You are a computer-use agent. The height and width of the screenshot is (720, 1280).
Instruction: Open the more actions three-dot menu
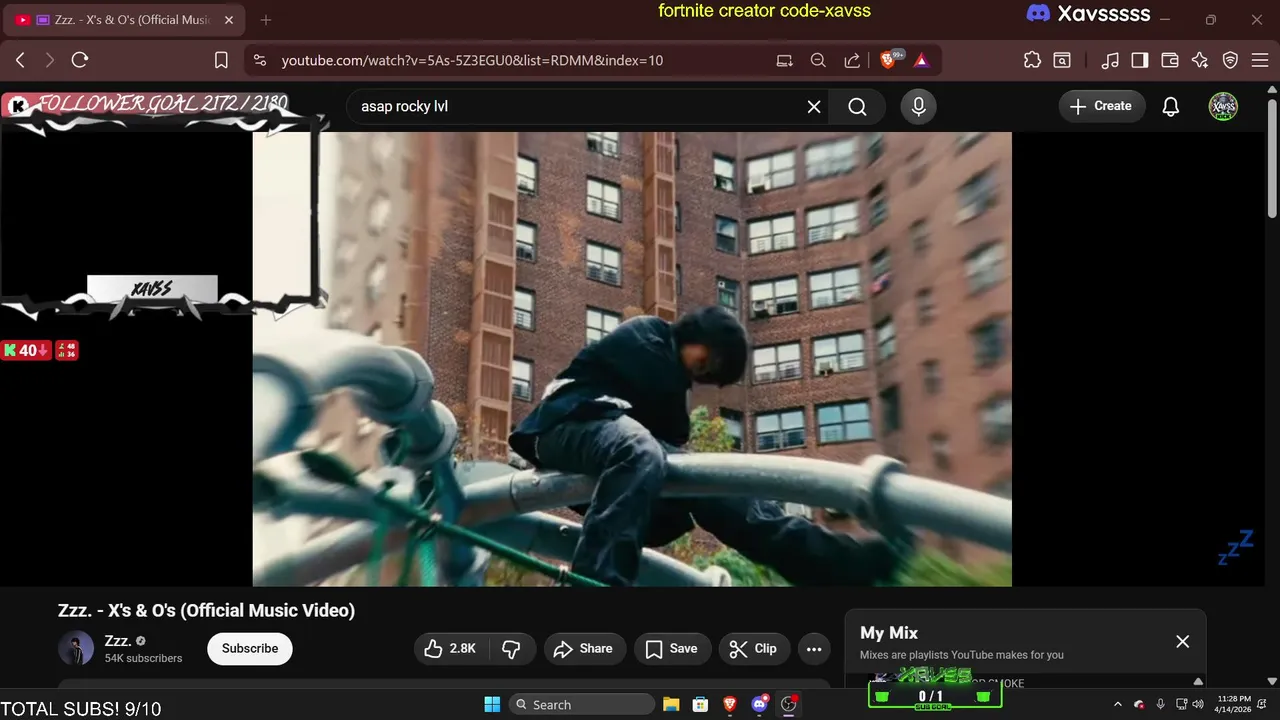click(x=814, y=649)
